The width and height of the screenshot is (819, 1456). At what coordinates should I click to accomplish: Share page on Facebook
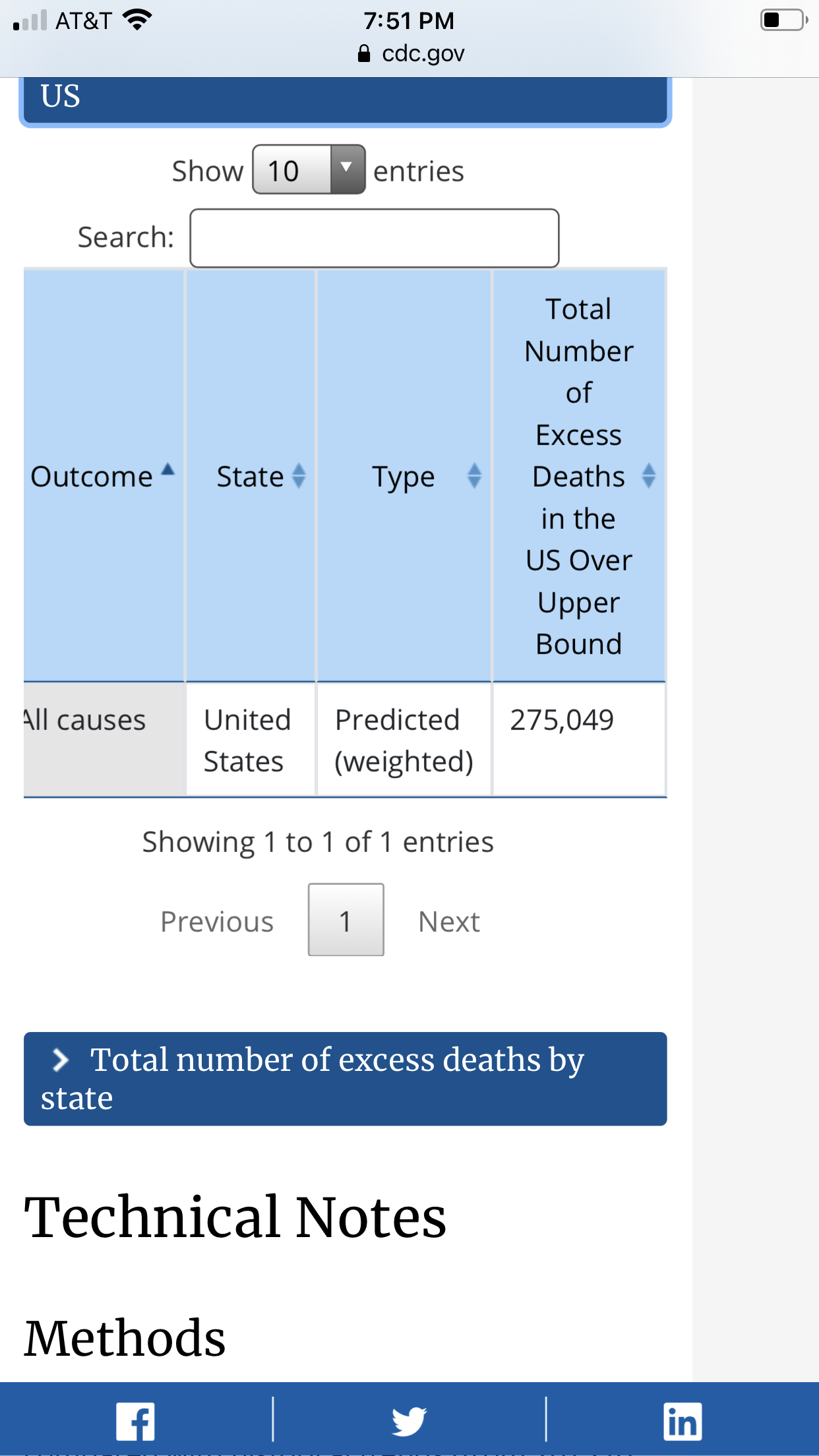(136, 1421)
